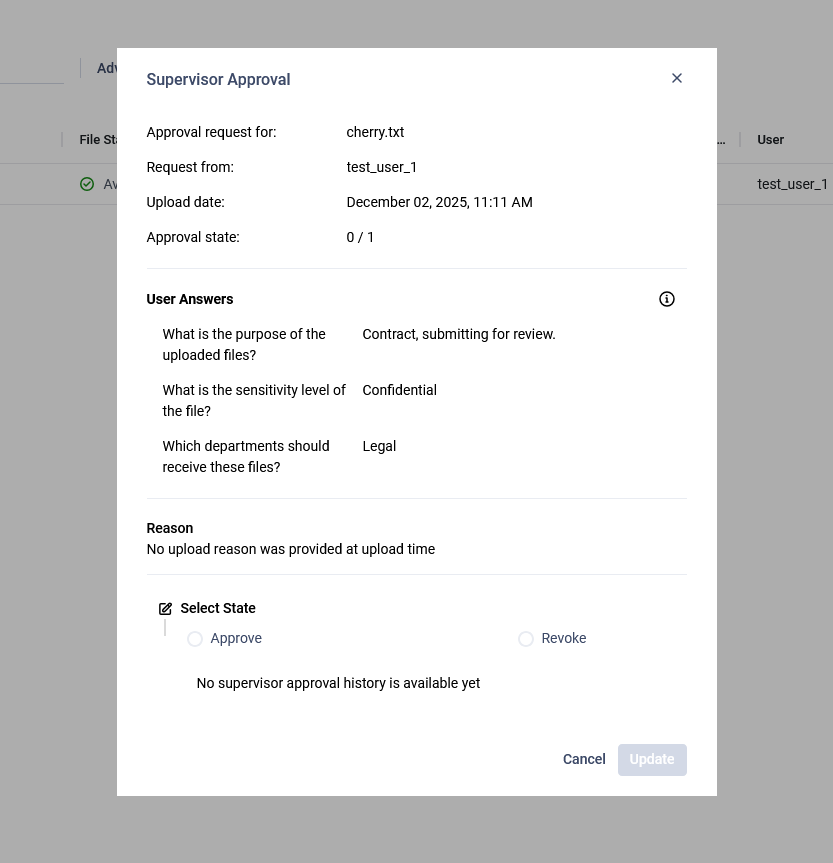The image size is (833, 863).
Task: Select the Approve option
Action: pos(235,638)
